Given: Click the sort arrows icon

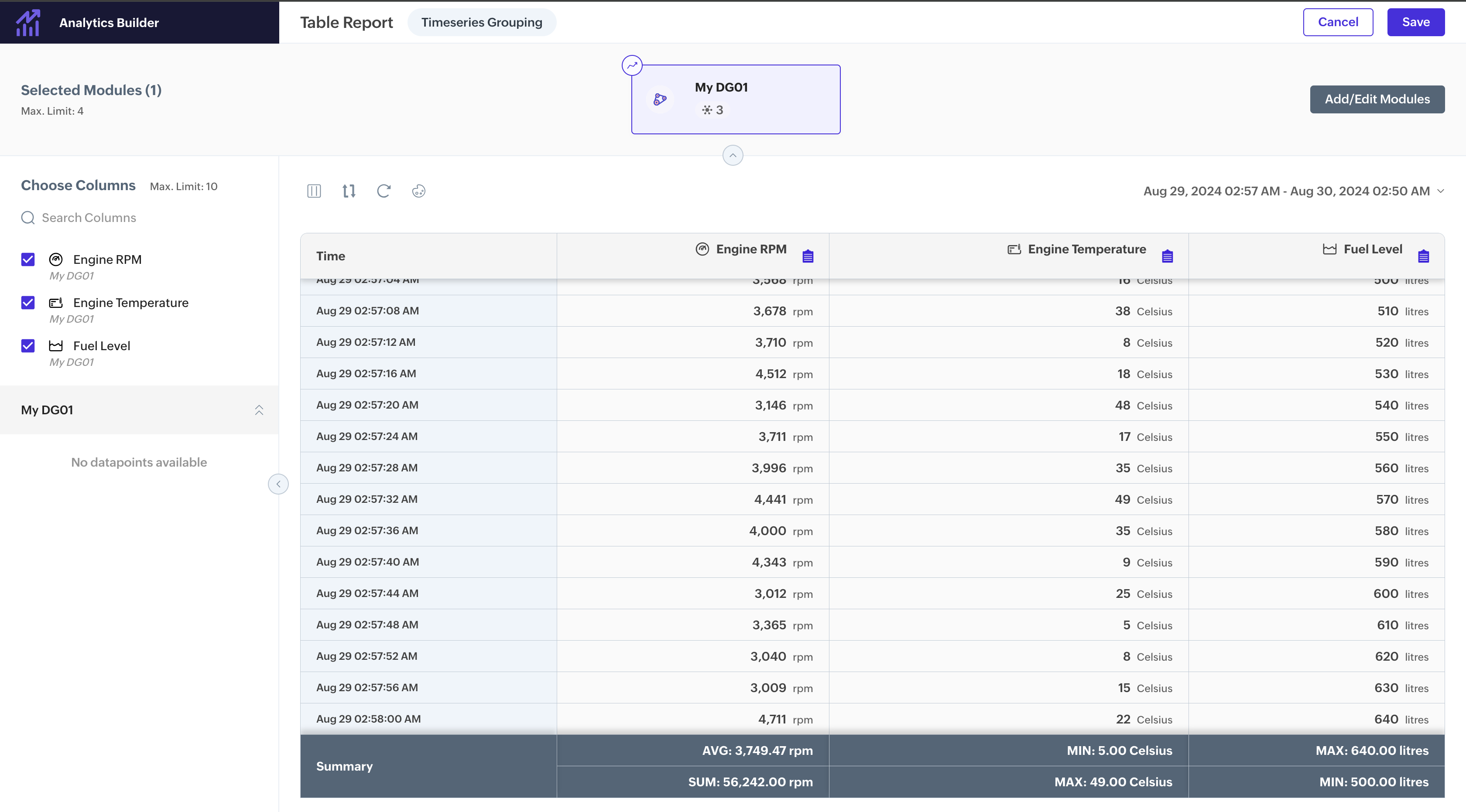Looking at the screenshot, I should click(349, 191).
